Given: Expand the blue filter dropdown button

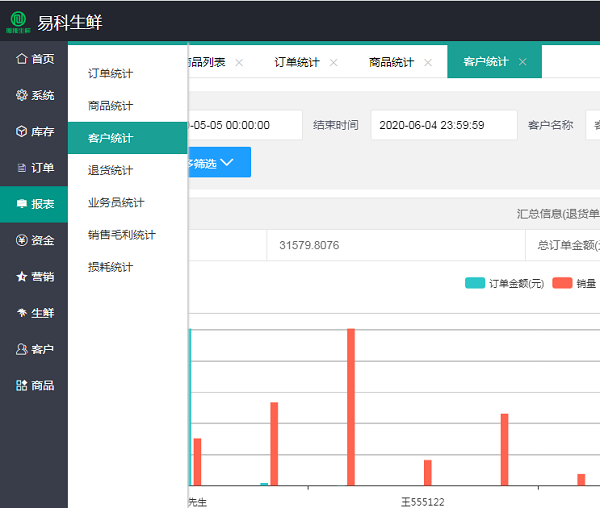Looking at the screenshot, I should coord(219,162).
